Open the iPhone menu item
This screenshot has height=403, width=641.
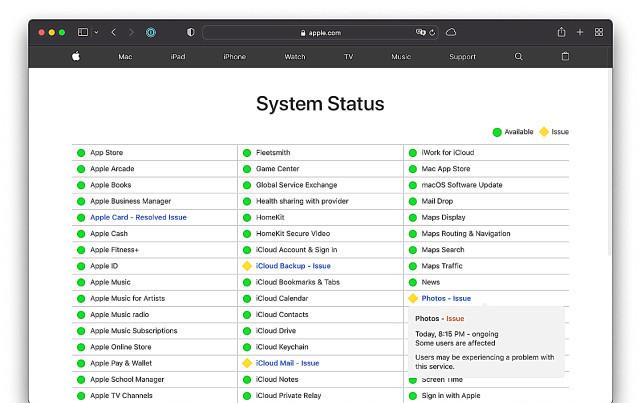click(234, 57)
